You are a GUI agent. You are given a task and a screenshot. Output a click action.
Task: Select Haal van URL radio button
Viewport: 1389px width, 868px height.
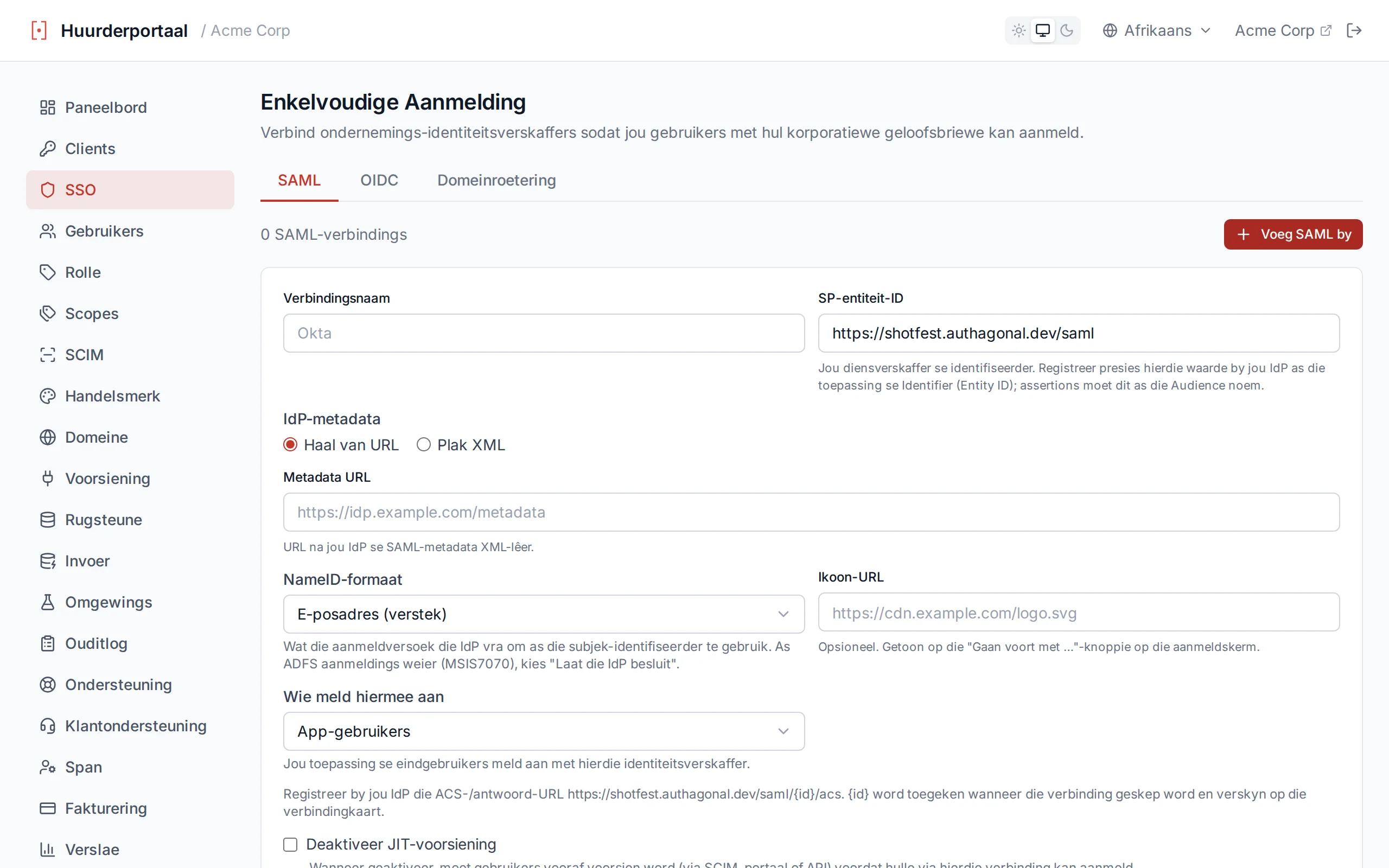(x=290, y=445)
